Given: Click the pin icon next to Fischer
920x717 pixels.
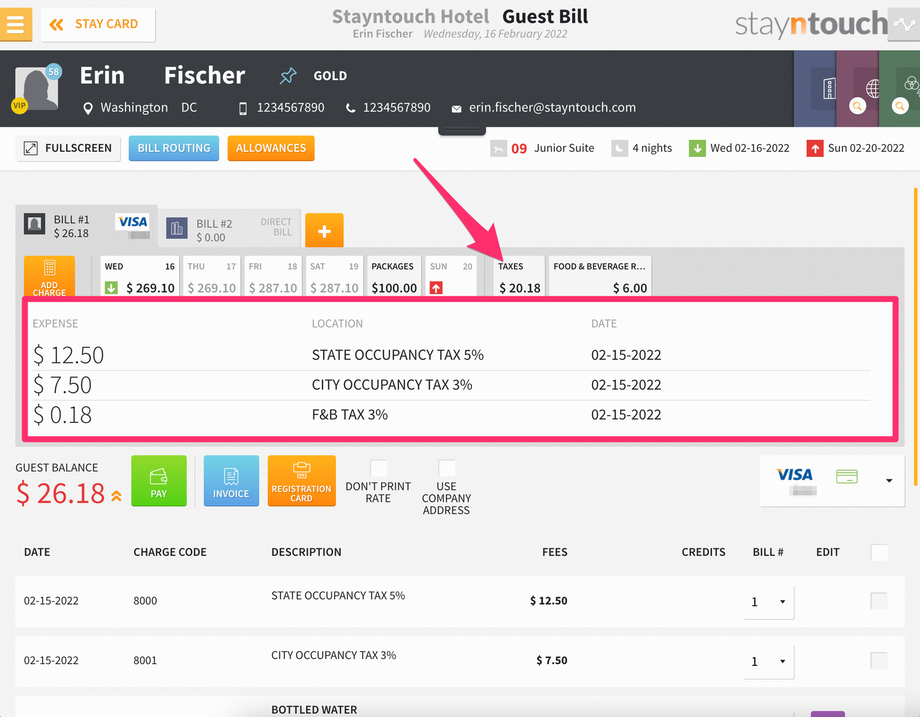Looking at the screenshot, I should pos(288,76).
